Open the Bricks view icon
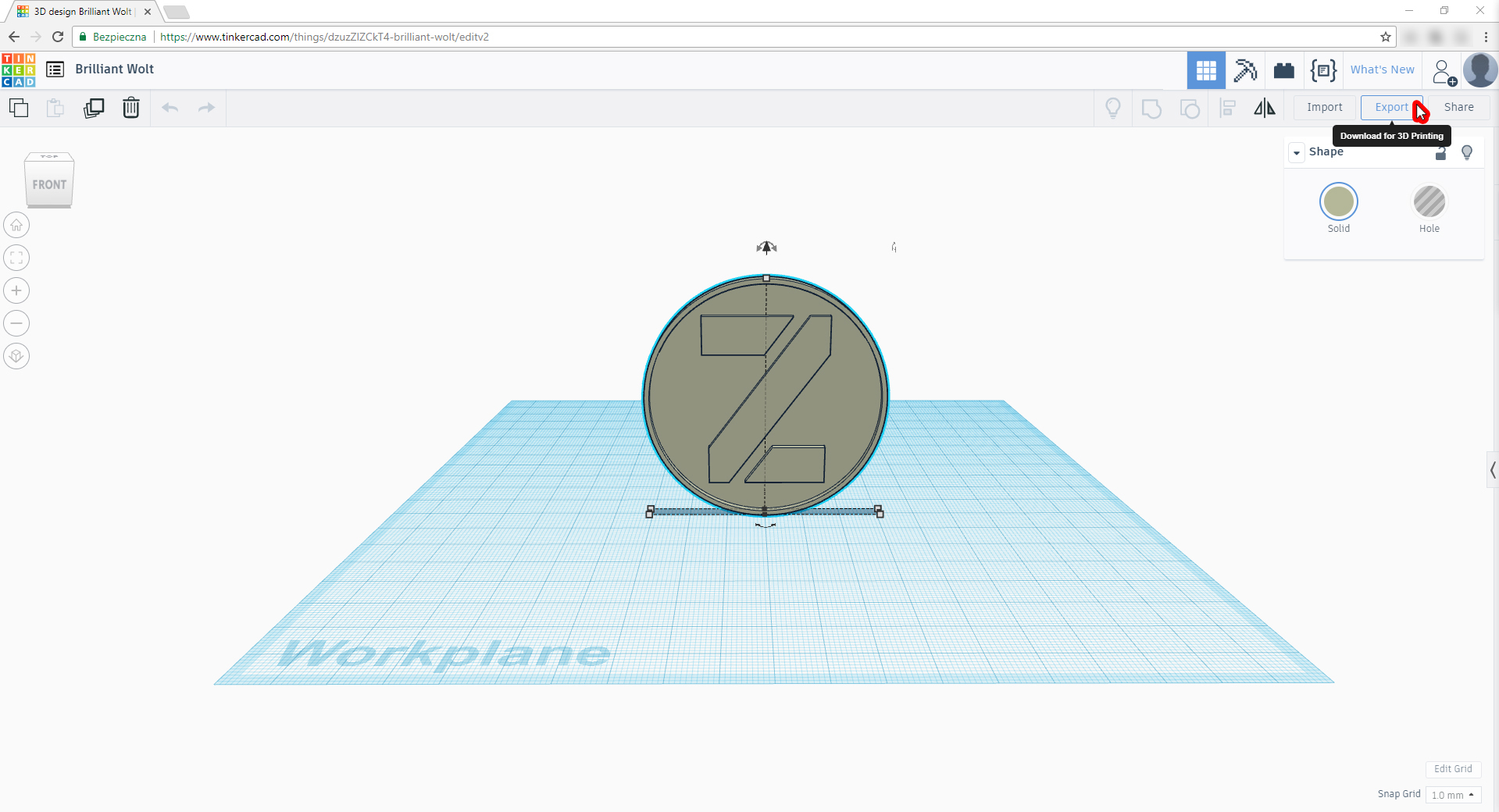1499x812 pixels. pyautogui.click(x=1283, y=70)
